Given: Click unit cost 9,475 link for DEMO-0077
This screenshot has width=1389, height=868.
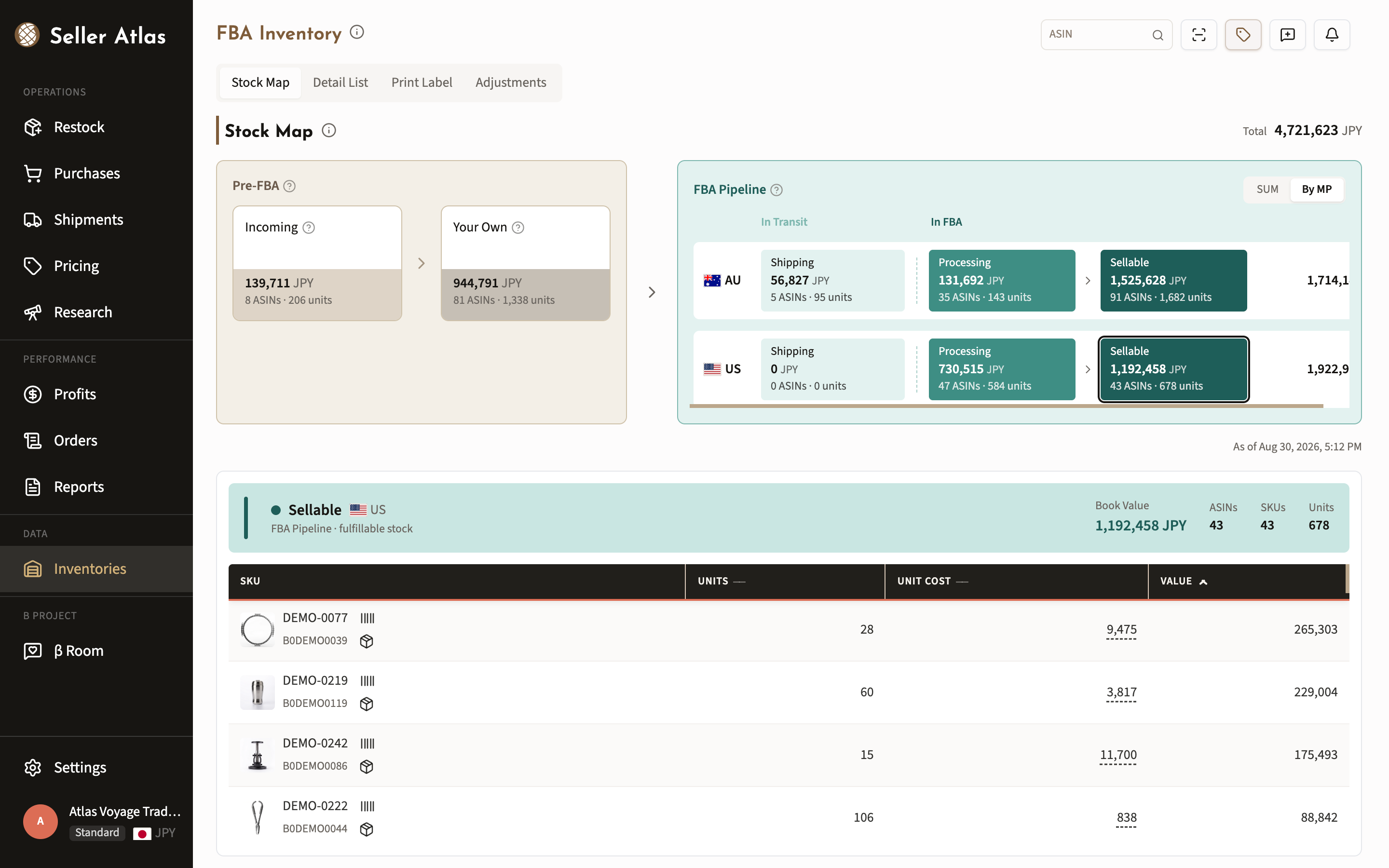Looking at the screenshot, I should (x=1121, y=630).
